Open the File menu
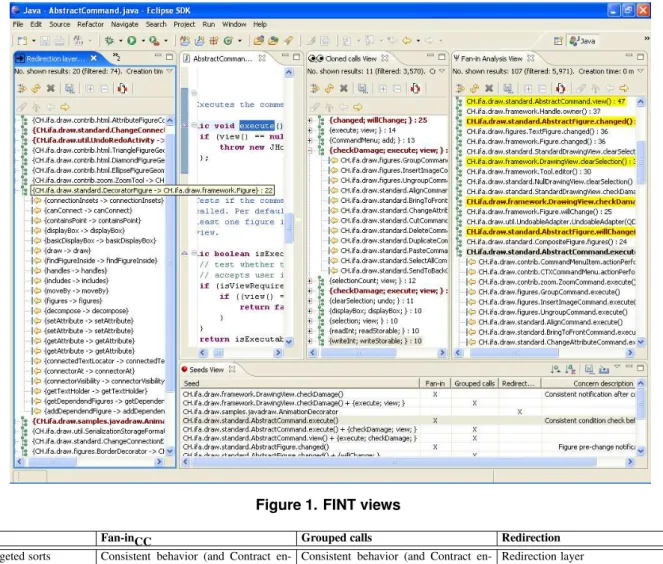The width and height of the screenshot is (663, 564). (x=18, y=24)
